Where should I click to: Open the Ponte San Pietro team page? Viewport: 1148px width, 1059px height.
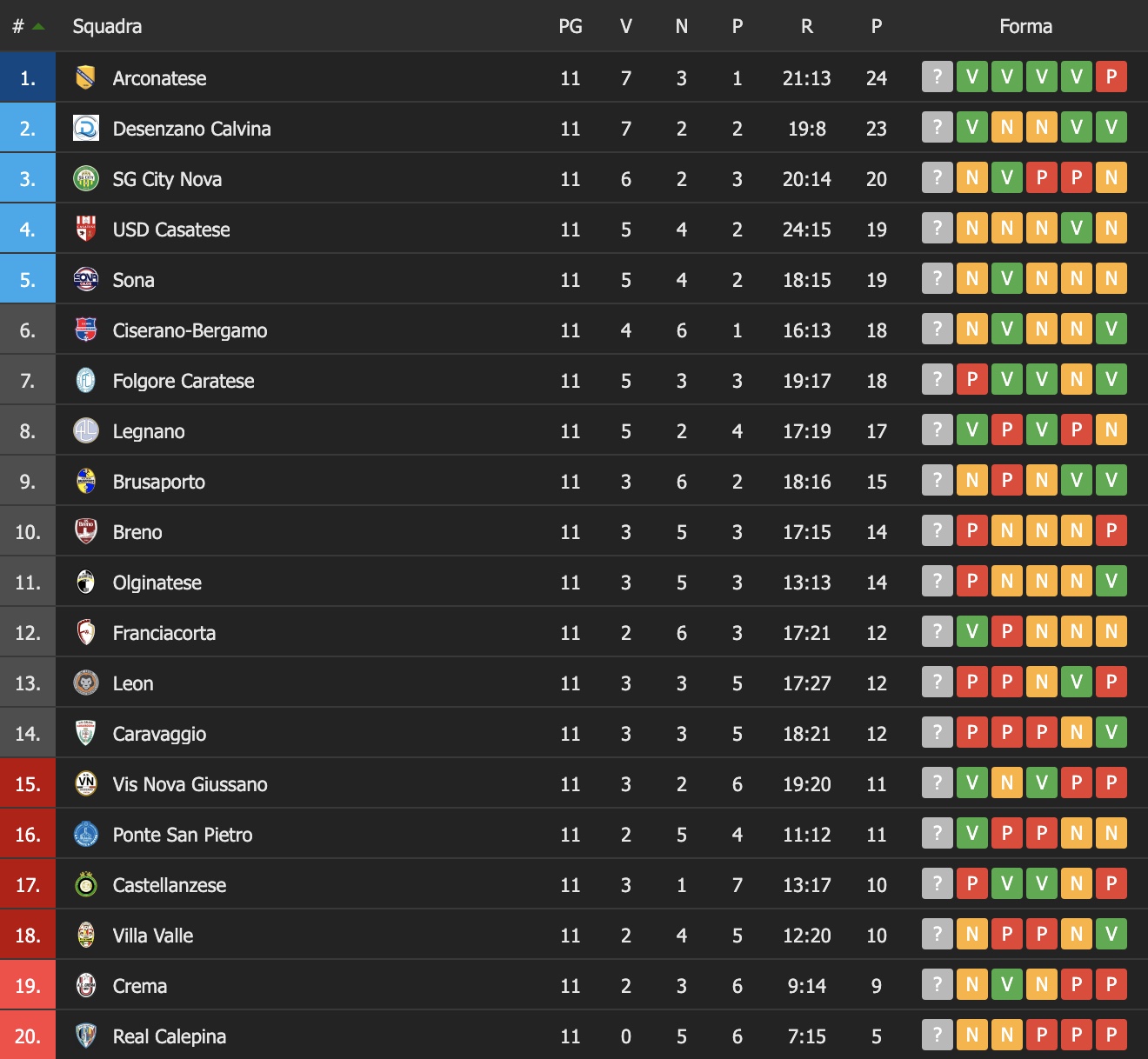coord(183,835)
